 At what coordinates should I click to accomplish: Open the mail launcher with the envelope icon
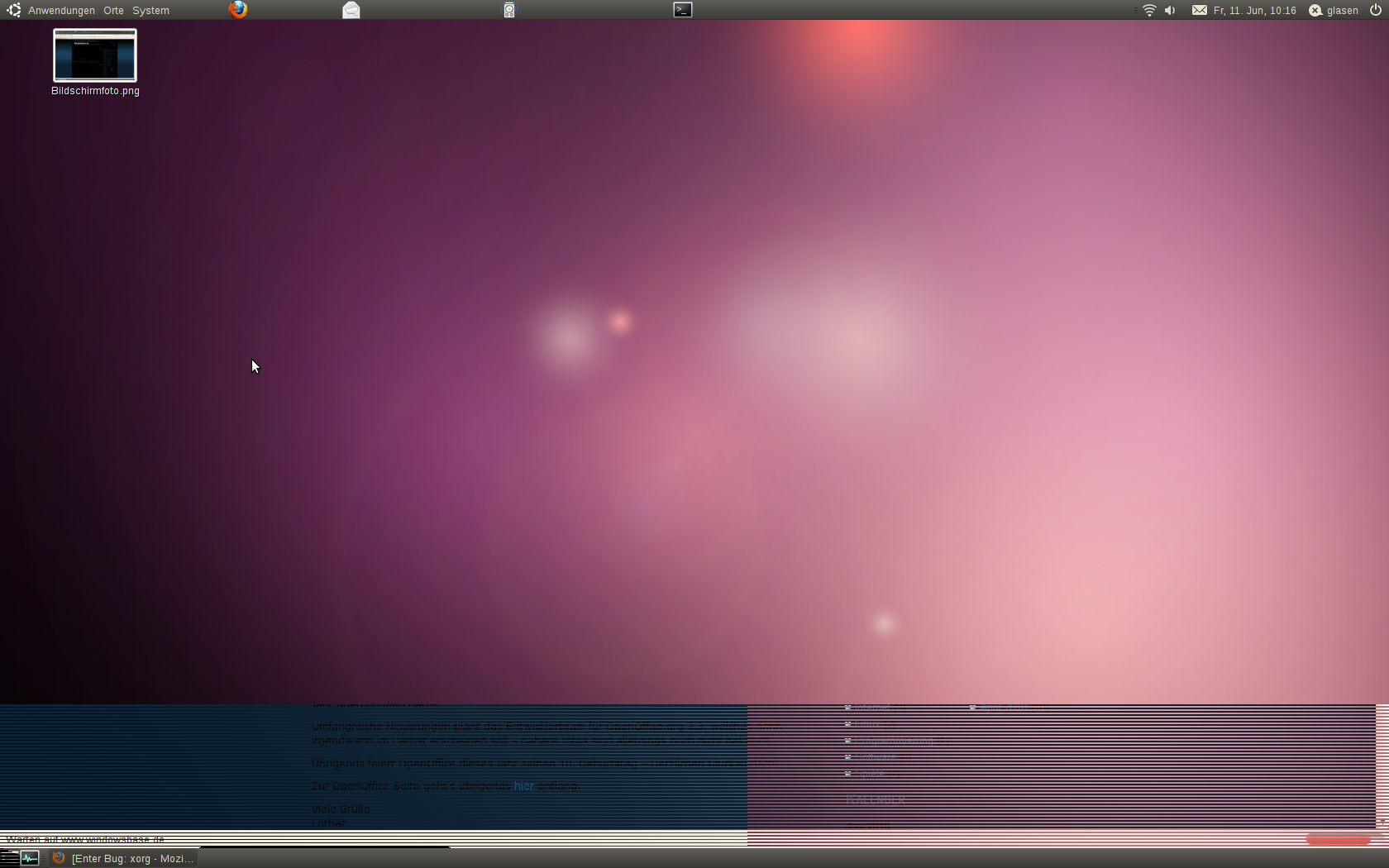(x=351, y=10)
